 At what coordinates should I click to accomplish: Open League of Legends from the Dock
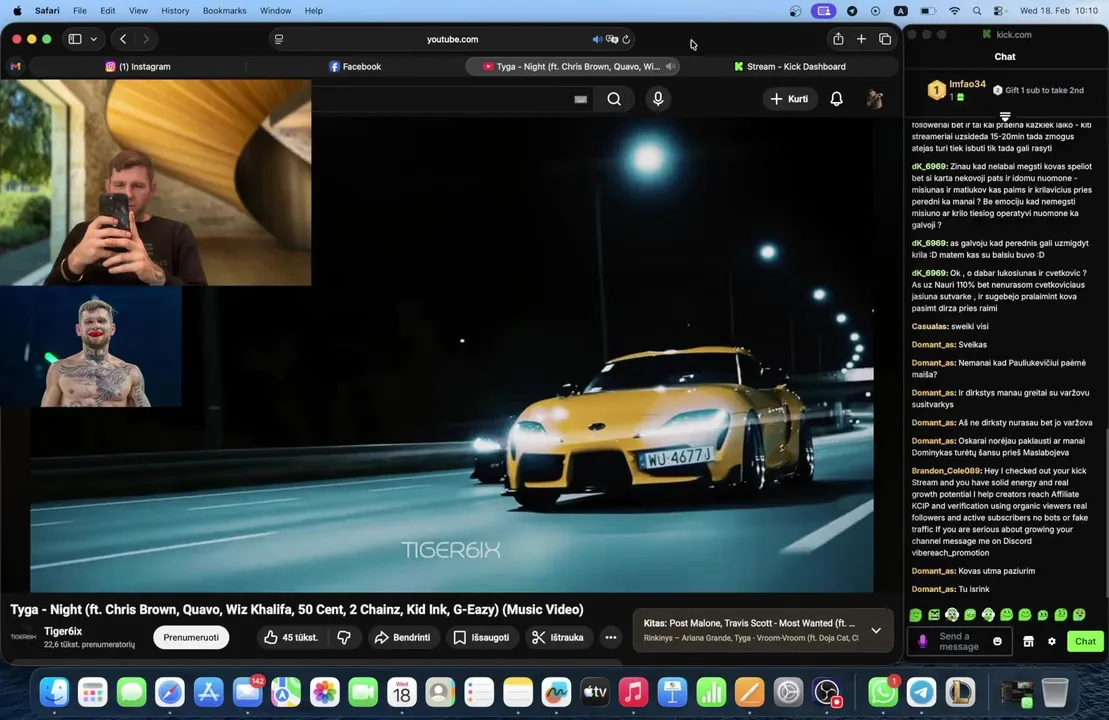960,692
